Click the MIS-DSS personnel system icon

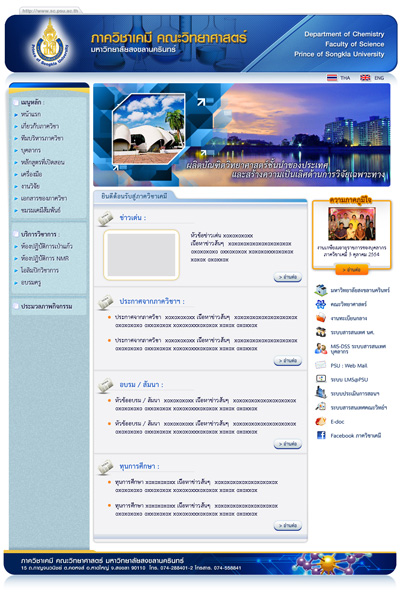321,348
